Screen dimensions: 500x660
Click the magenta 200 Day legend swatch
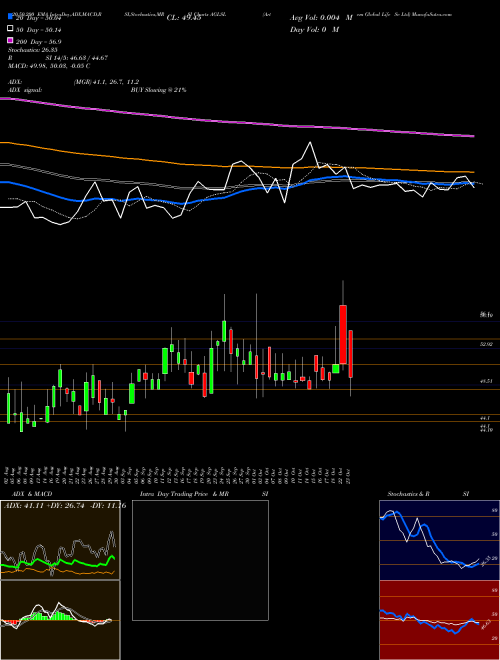point(10,41)
